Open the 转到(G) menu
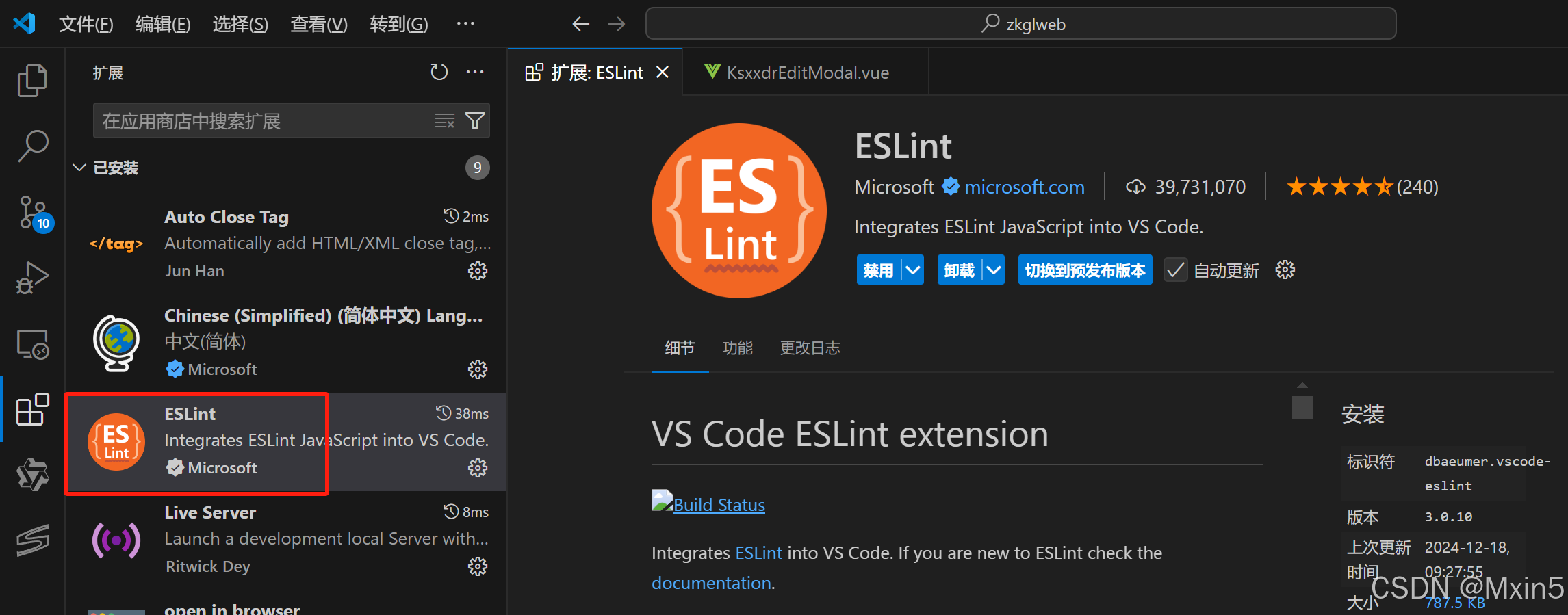Image resolution: width=1568 pixels, height=615 pixels. [x=399, y=25]
